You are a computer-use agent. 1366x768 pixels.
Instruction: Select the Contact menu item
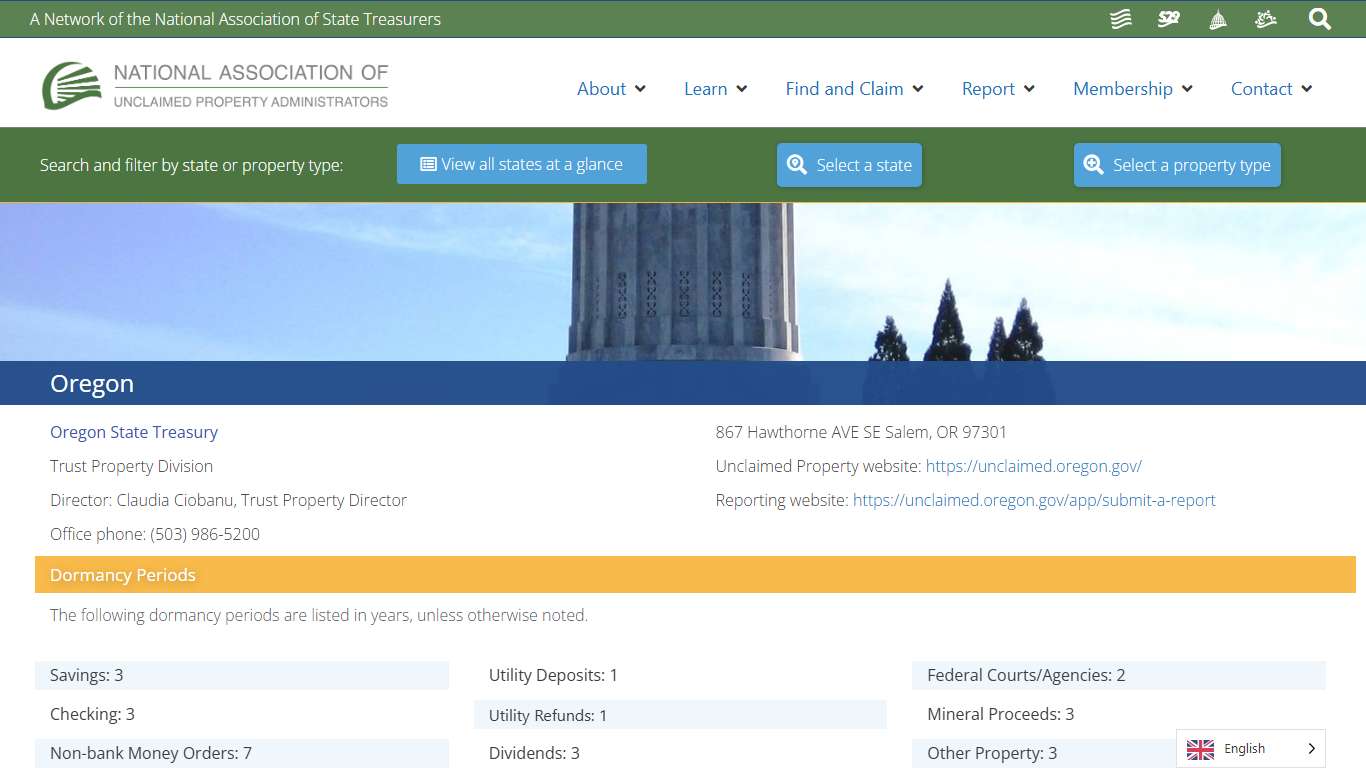(1270, 89)
